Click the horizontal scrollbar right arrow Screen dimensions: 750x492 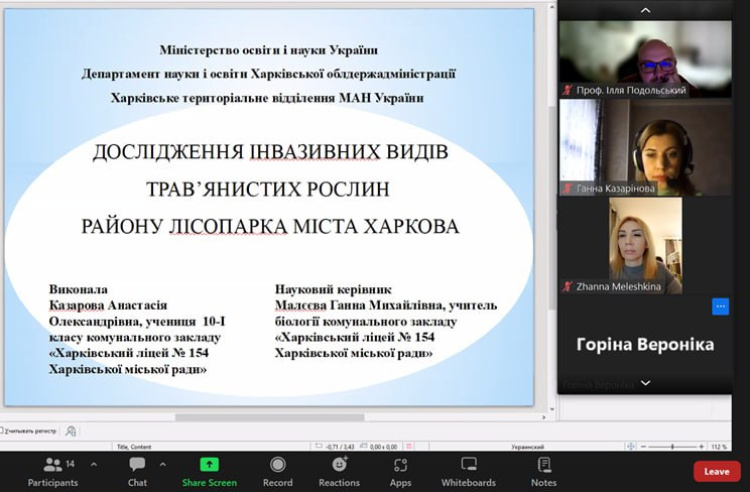tap(544, 417)
